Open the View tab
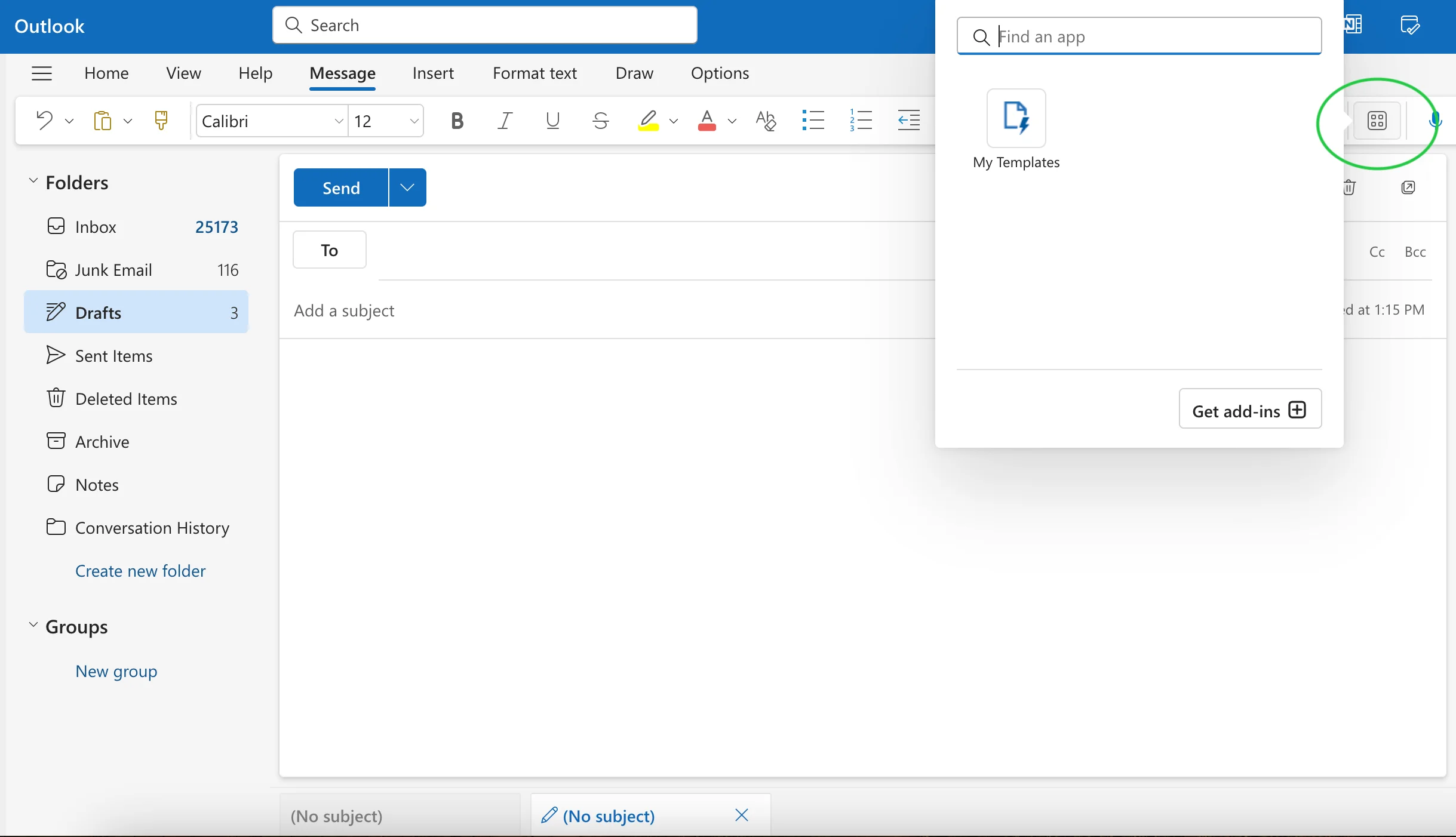Screen dimensions: 1456x837 coord(183,73)
